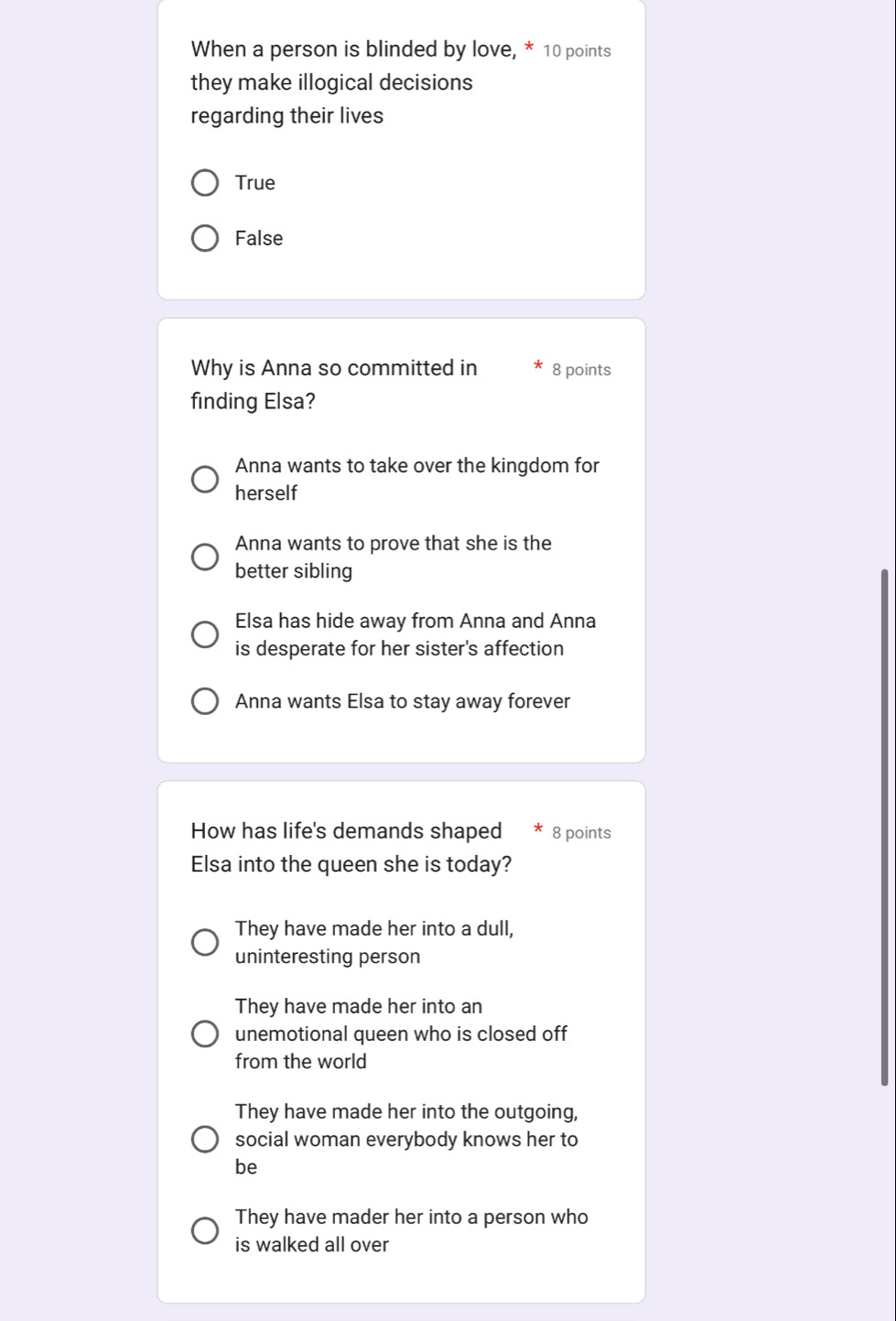Choose 'Anna wants to prove she is better sibling'
The width and height of the screenshot is (896, 1321).
[x=205, y=557]
